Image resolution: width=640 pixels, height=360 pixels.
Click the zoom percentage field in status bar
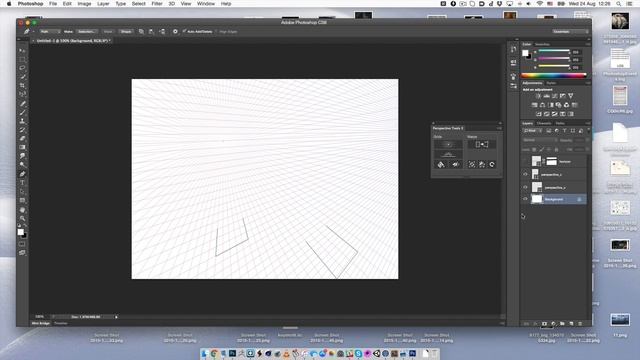40,316
